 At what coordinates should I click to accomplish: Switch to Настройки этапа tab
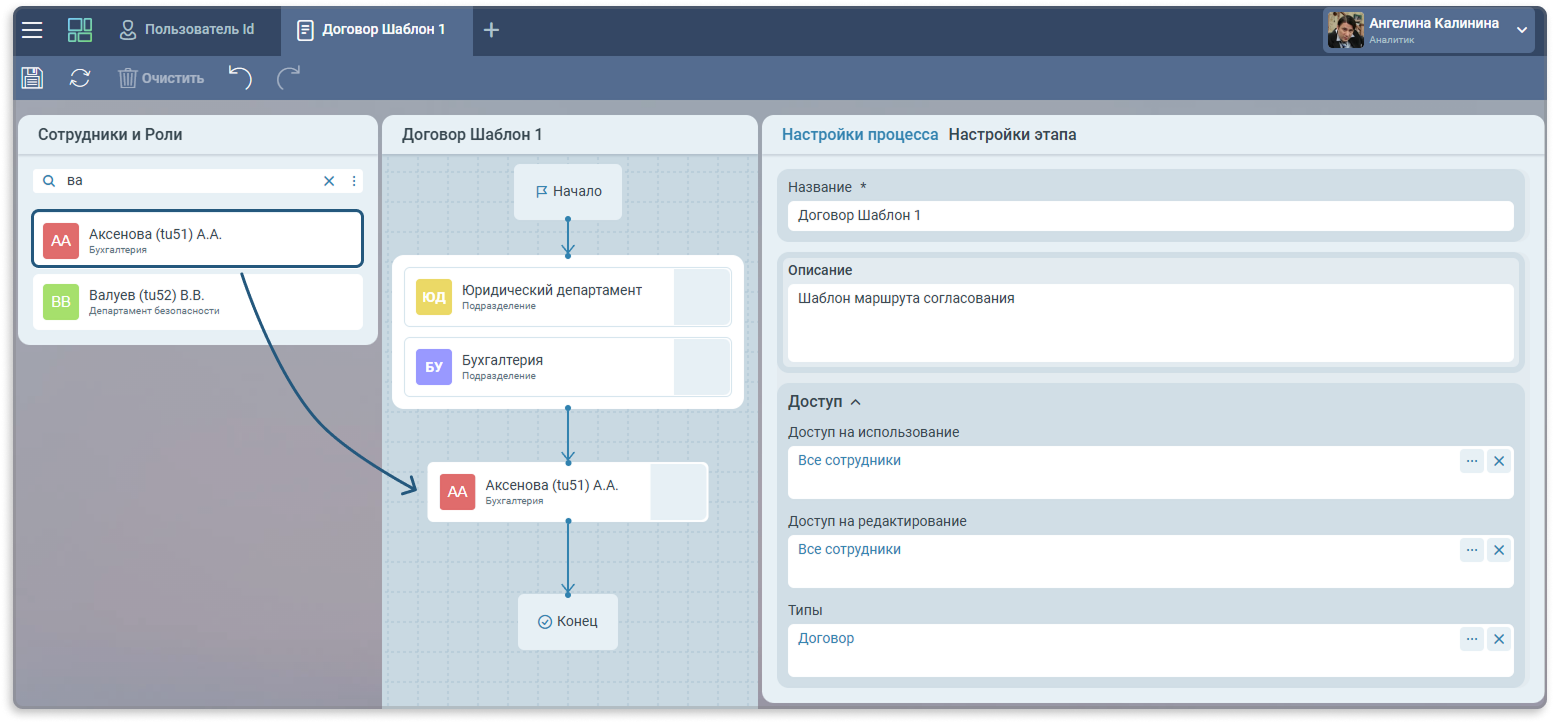[1012, 134]
